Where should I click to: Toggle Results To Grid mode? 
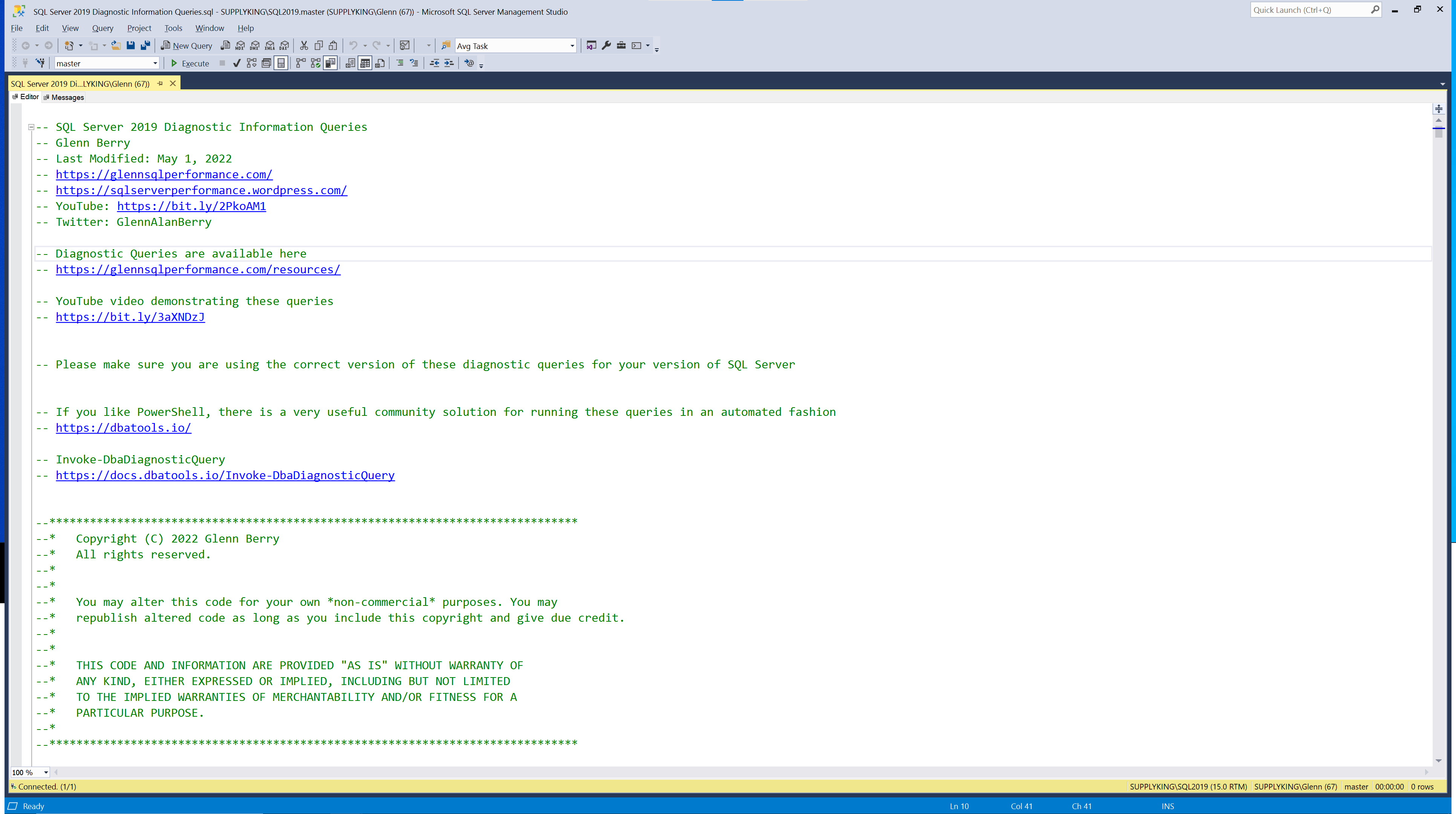pos(365,63)
